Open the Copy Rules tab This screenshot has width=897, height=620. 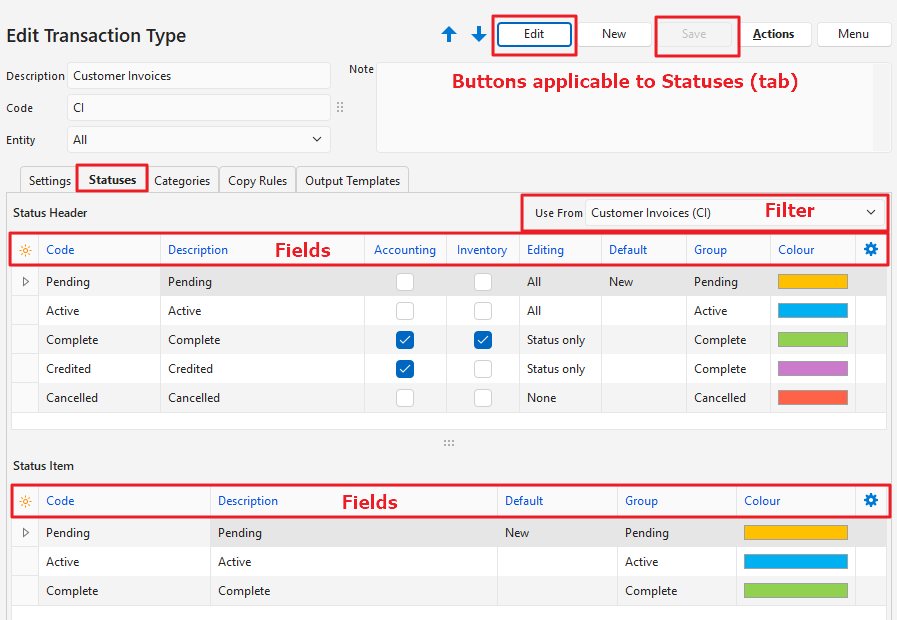click(257, 181)
